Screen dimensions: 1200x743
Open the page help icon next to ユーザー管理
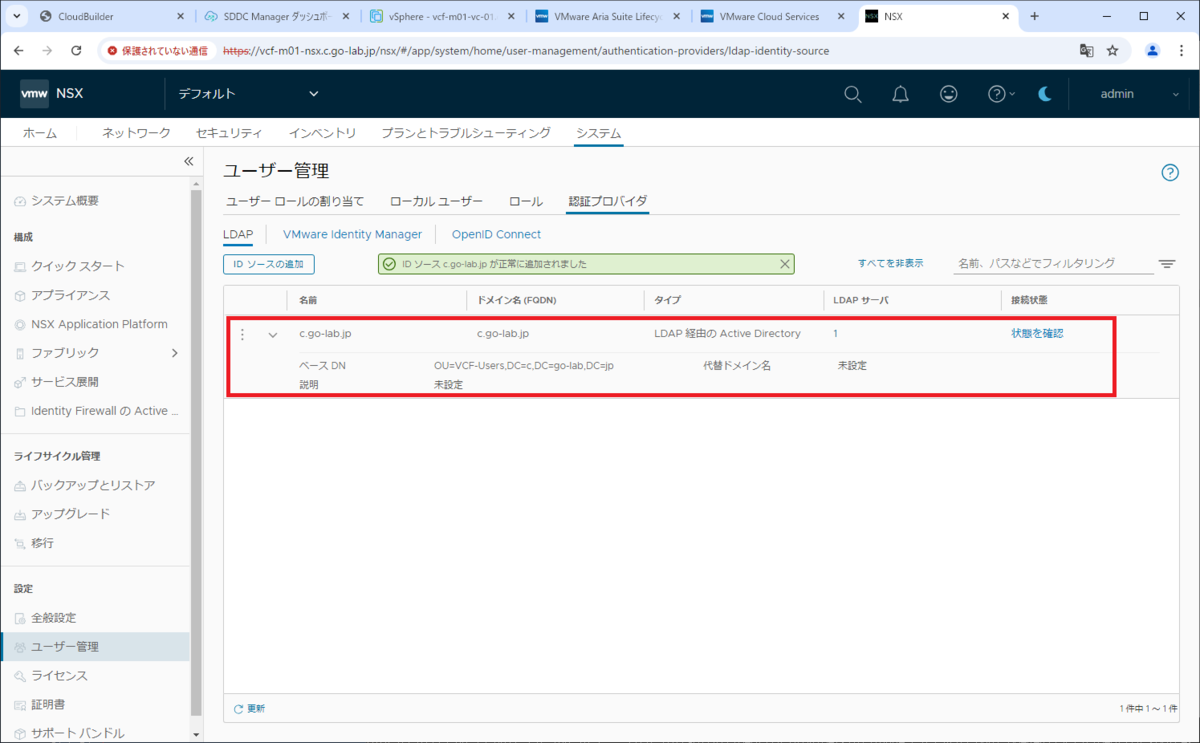(x=1170, y=172)
